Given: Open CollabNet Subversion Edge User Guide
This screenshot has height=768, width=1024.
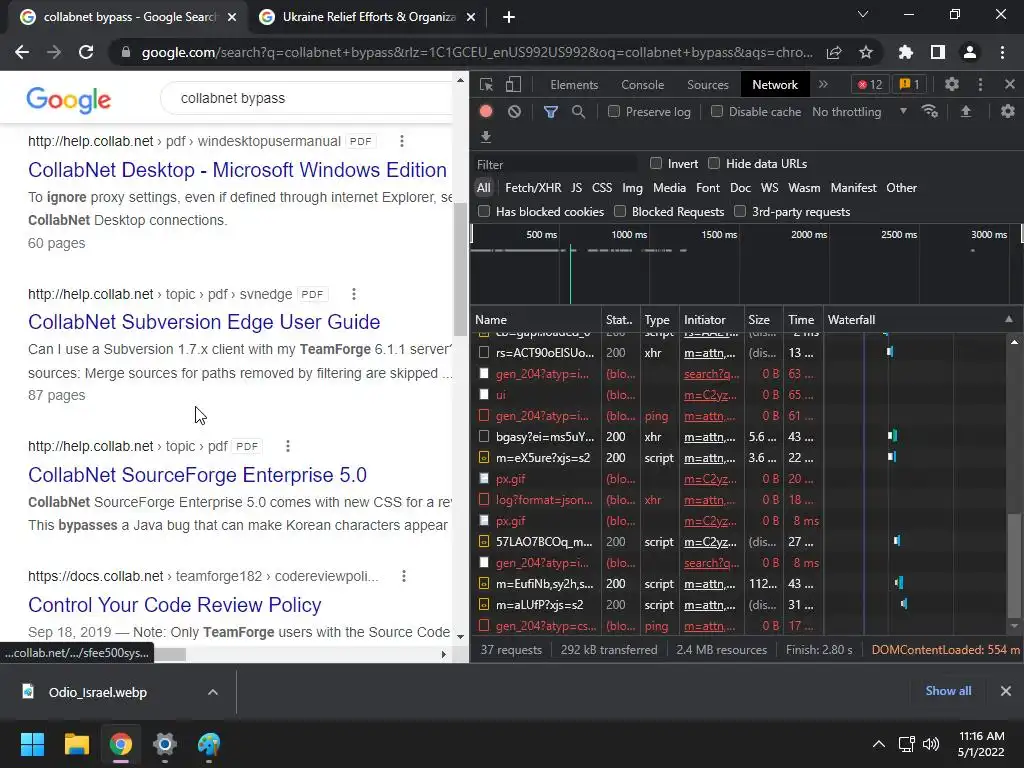Looking at the screenshot, I should 204,322.
